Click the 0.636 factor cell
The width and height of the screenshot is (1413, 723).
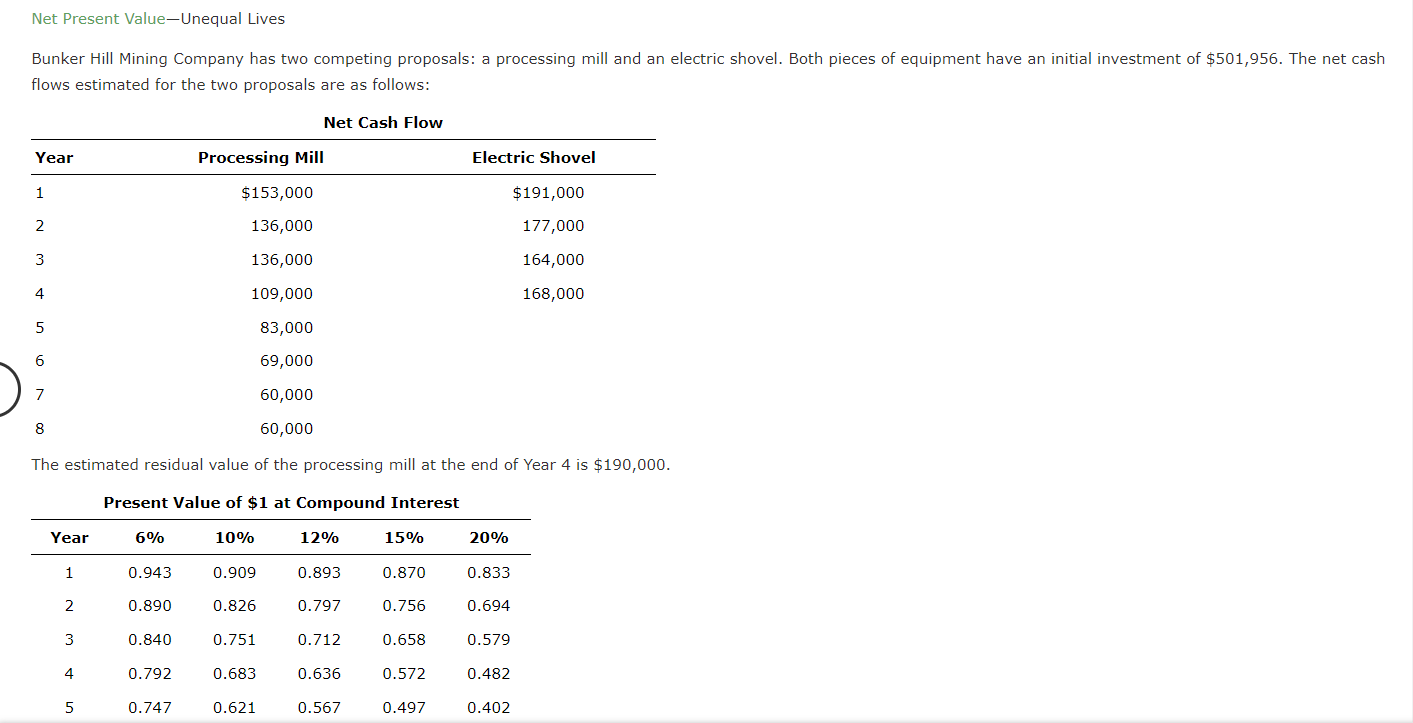pos(319,674)
